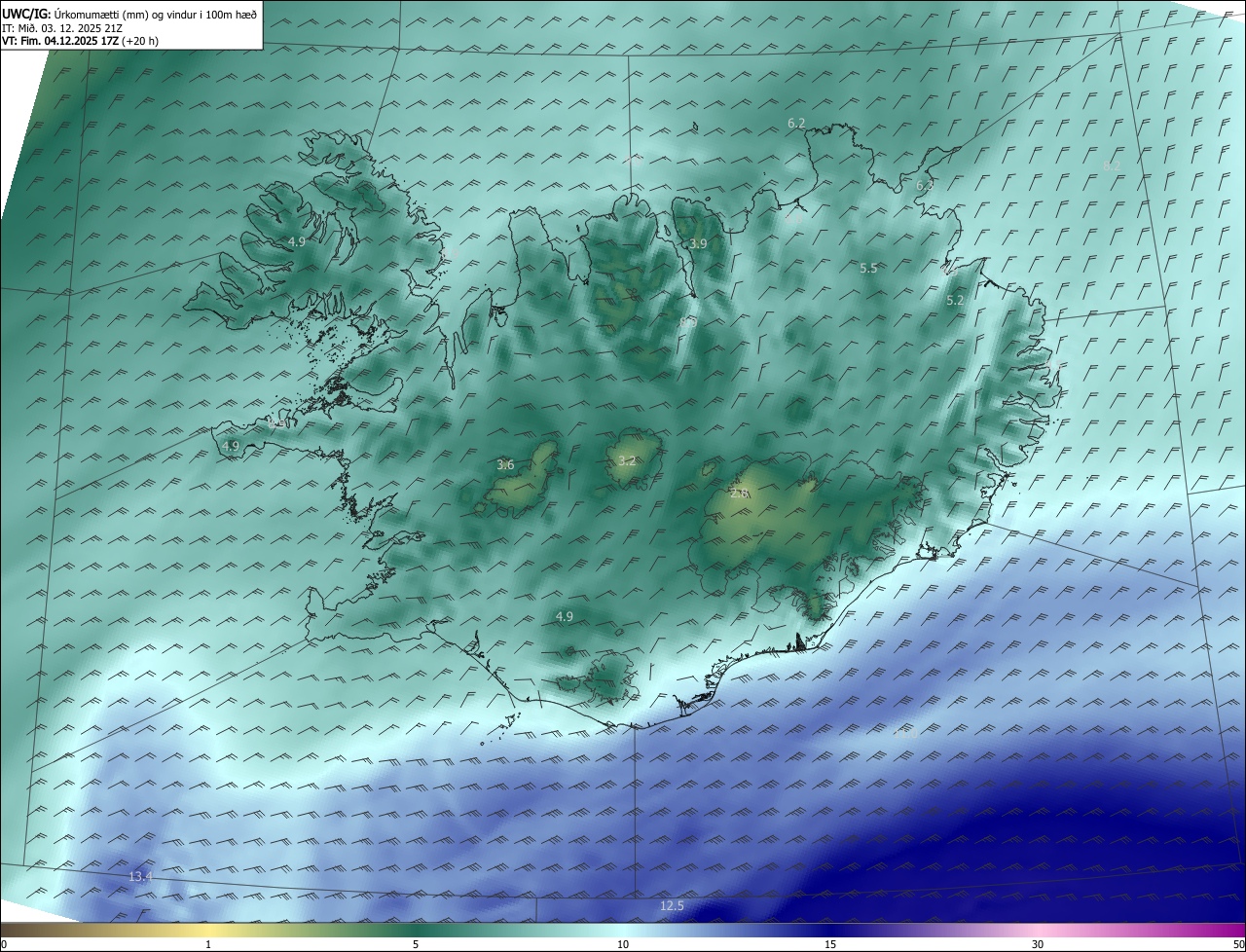Click the 12.5 value above the color scale
This screenshot has height=952, width=1246.
672,906
